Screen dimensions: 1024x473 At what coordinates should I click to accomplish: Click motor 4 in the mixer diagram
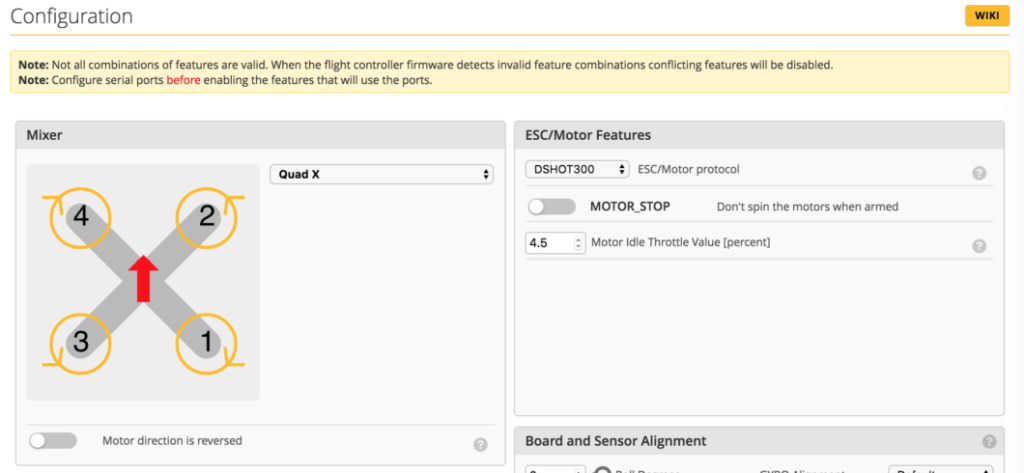point(80,215)
